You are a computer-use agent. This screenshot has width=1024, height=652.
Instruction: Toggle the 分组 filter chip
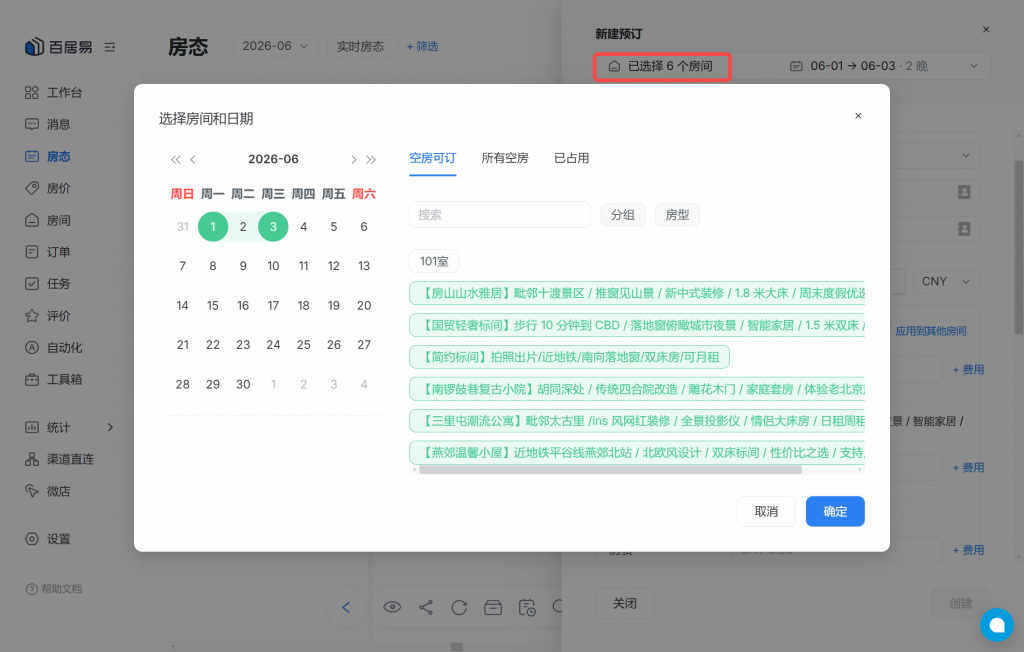pyautogui.click(x=622, y=215)
